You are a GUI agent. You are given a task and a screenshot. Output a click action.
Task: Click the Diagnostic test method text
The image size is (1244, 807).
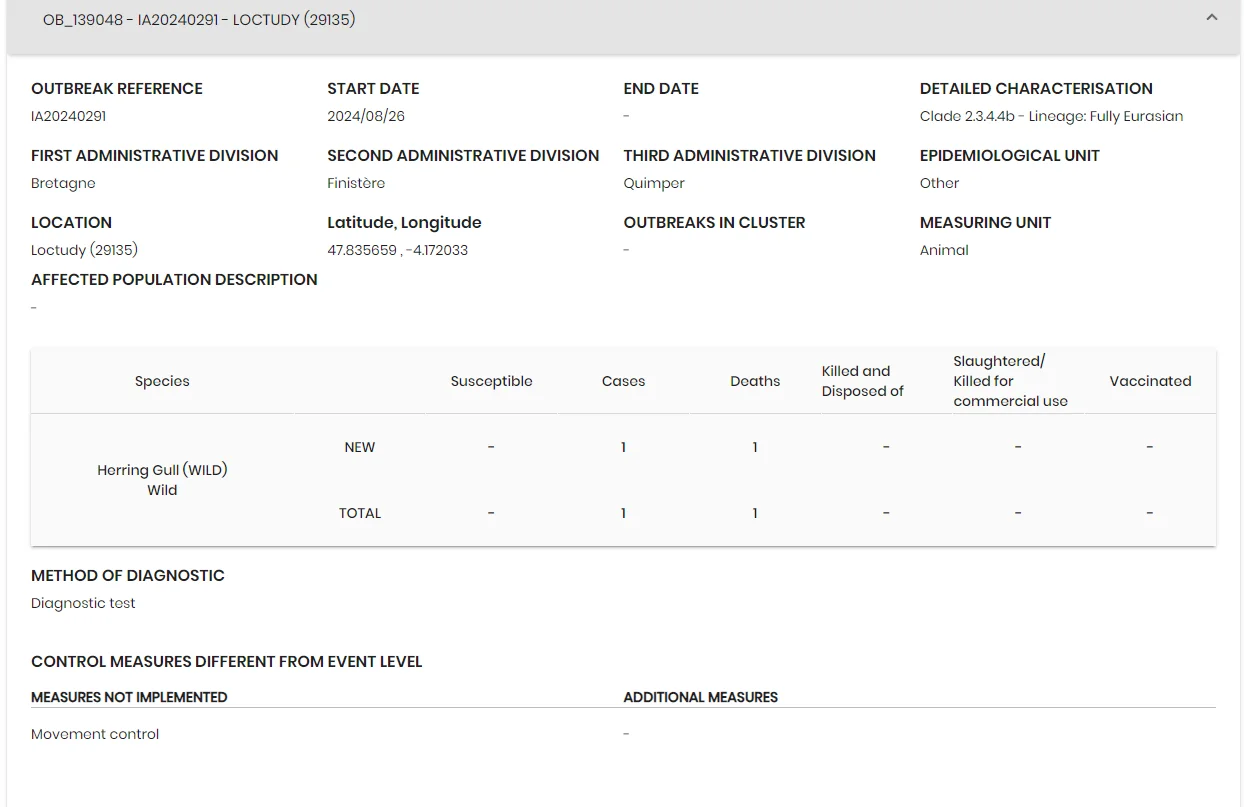click(83, 603)
